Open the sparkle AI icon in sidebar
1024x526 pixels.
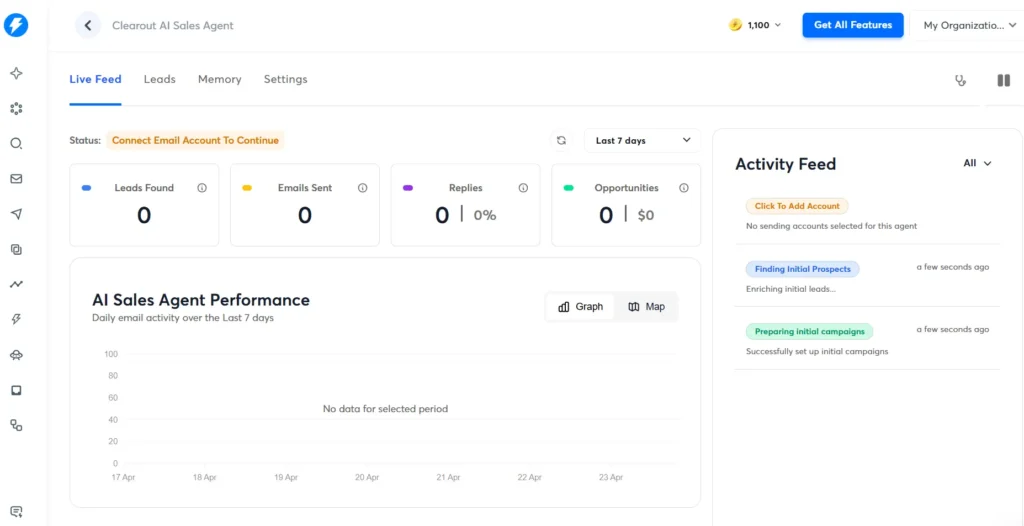pos(16,73)
